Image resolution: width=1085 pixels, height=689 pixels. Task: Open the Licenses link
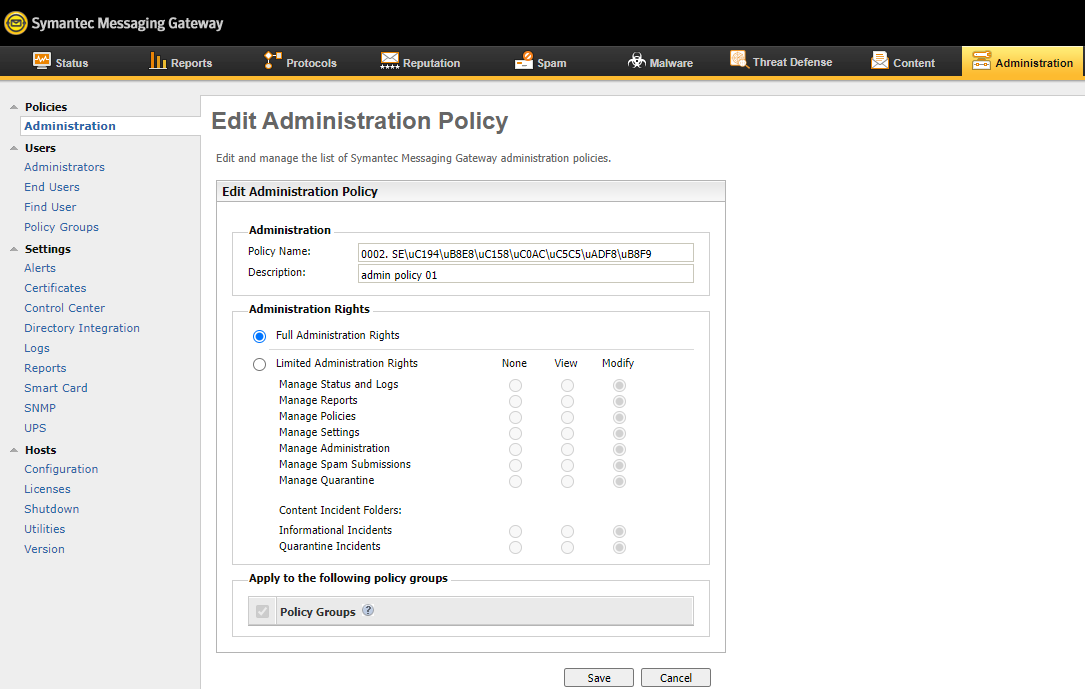47,489
